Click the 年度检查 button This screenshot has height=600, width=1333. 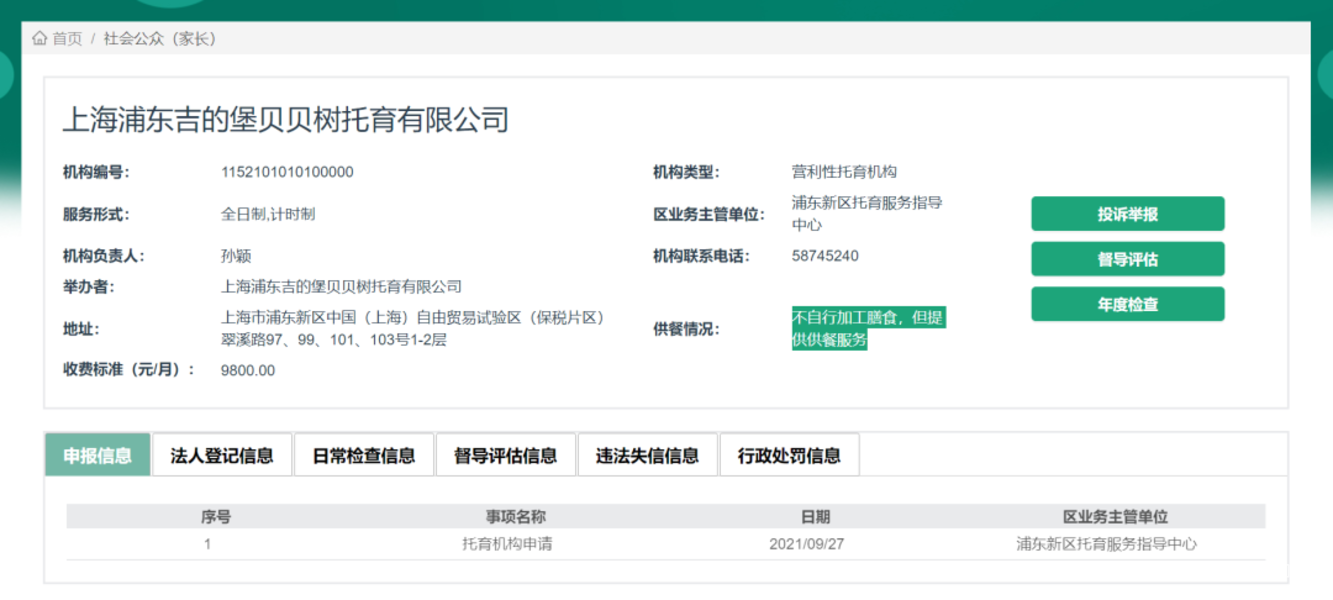pos(1127,304)
